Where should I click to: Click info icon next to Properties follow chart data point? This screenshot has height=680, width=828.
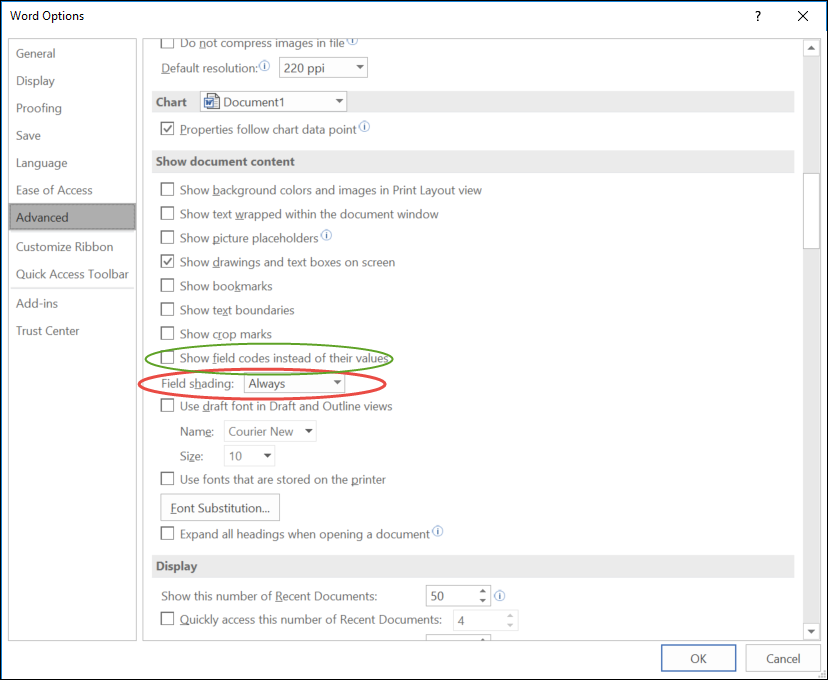[x=364, y=128]
